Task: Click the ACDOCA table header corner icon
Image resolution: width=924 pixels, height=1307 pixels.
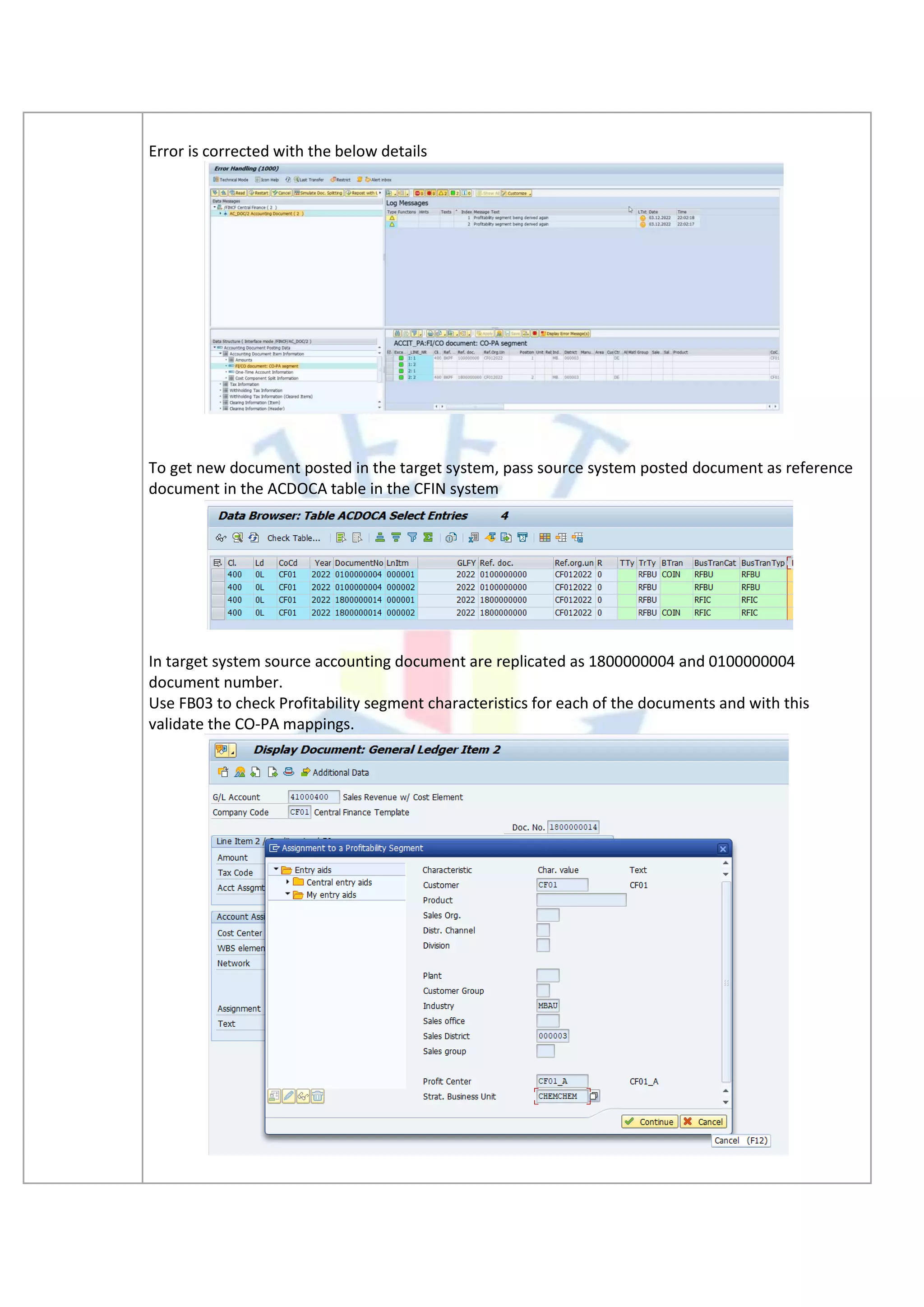Action: click(x=217, y=562)
